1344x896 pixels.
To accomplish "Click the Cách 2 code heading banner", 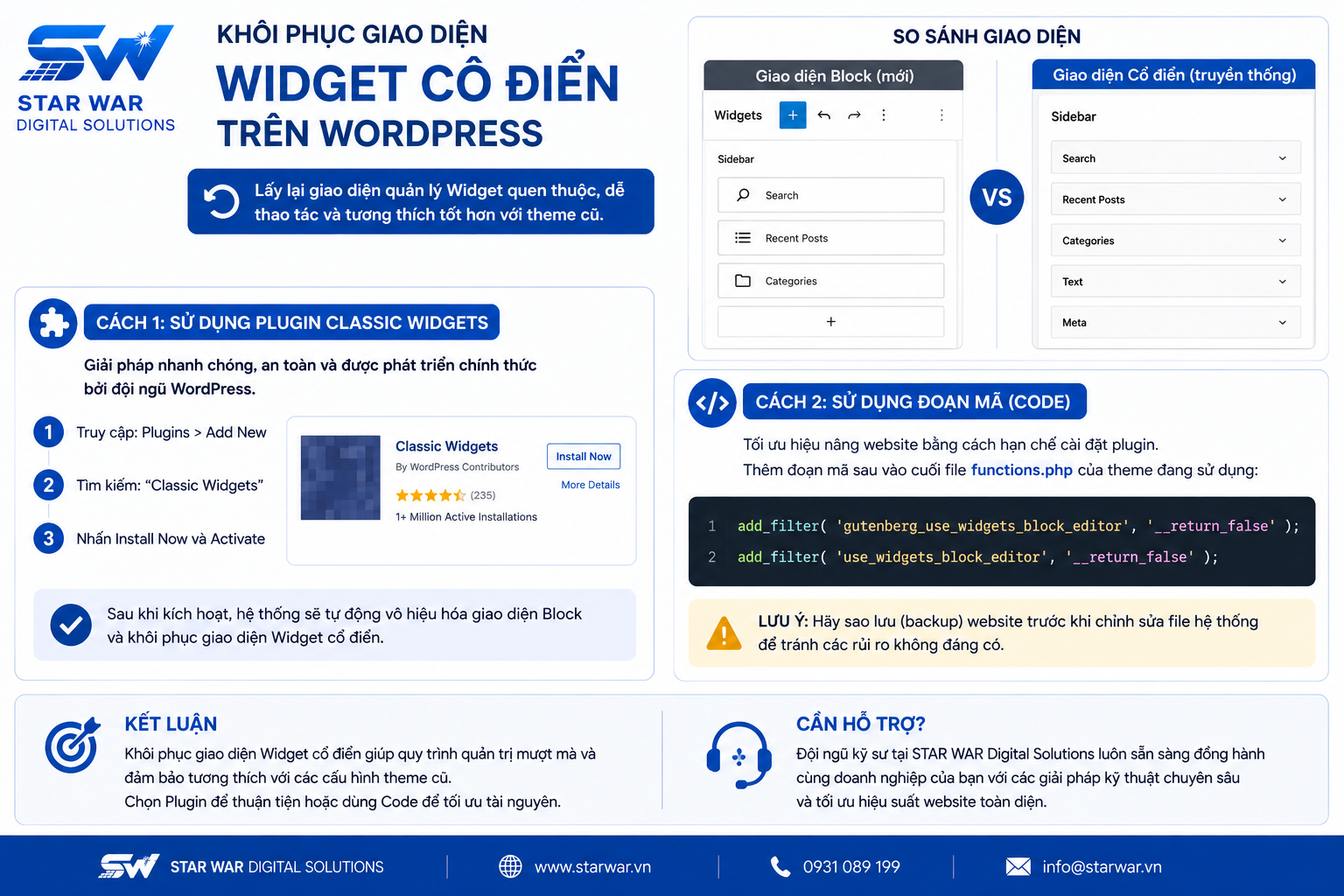I will pos(914,402).
